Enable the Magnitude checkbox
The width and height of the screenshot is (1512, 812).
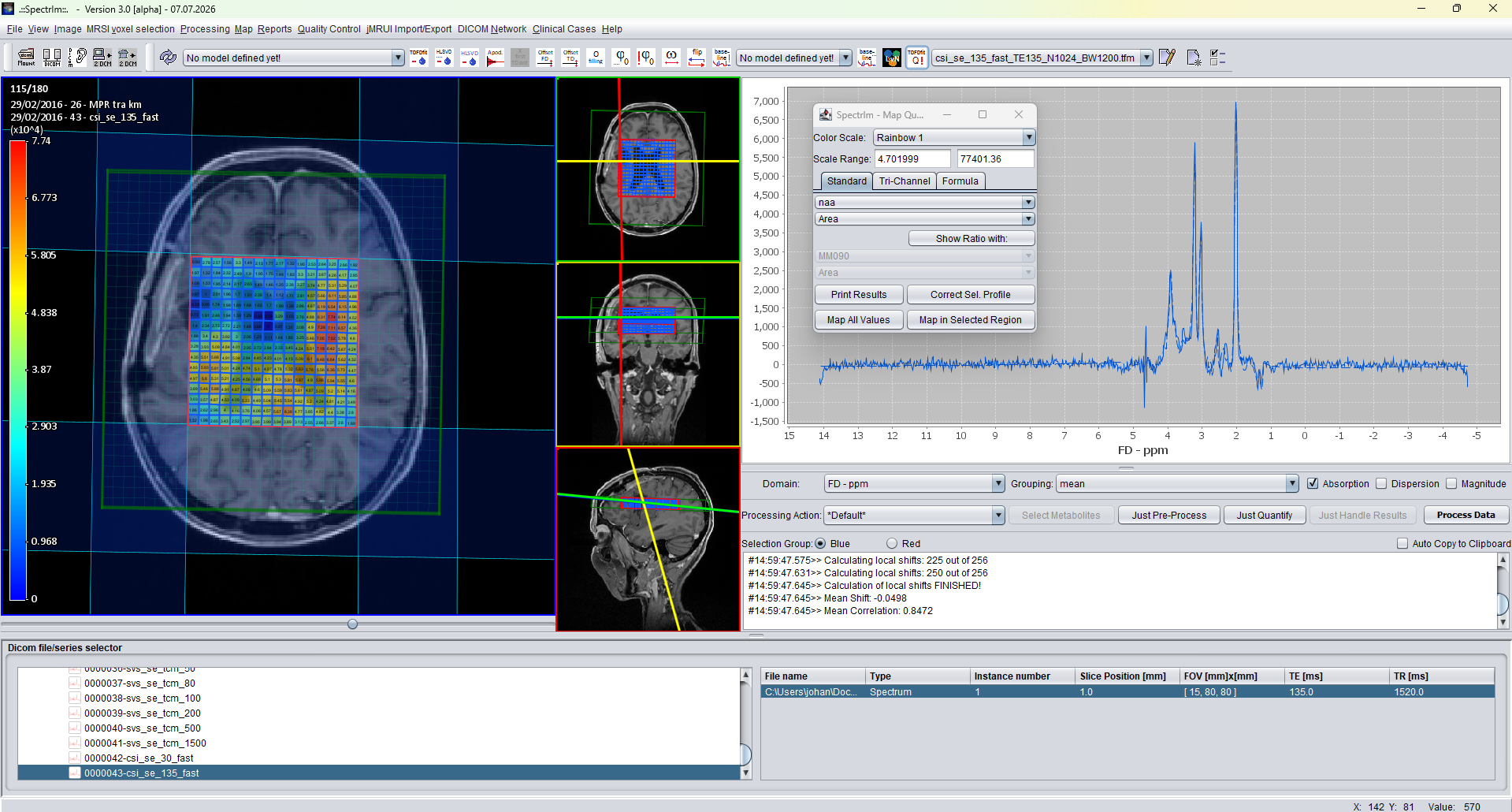[x=1451, y=483]
